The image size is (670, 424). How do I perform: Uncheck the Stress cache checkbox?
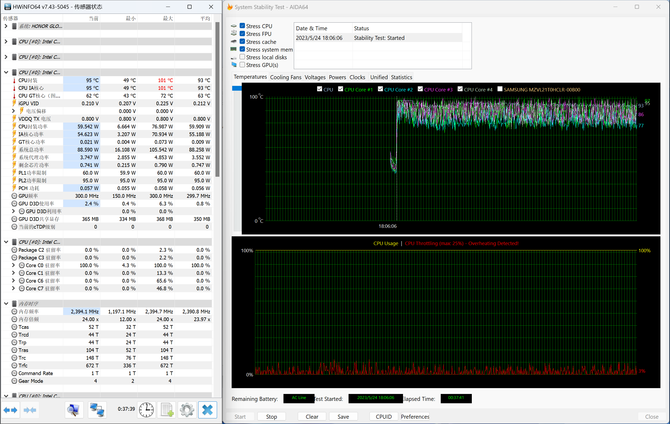pyautogui.click(x=242, y=41)
